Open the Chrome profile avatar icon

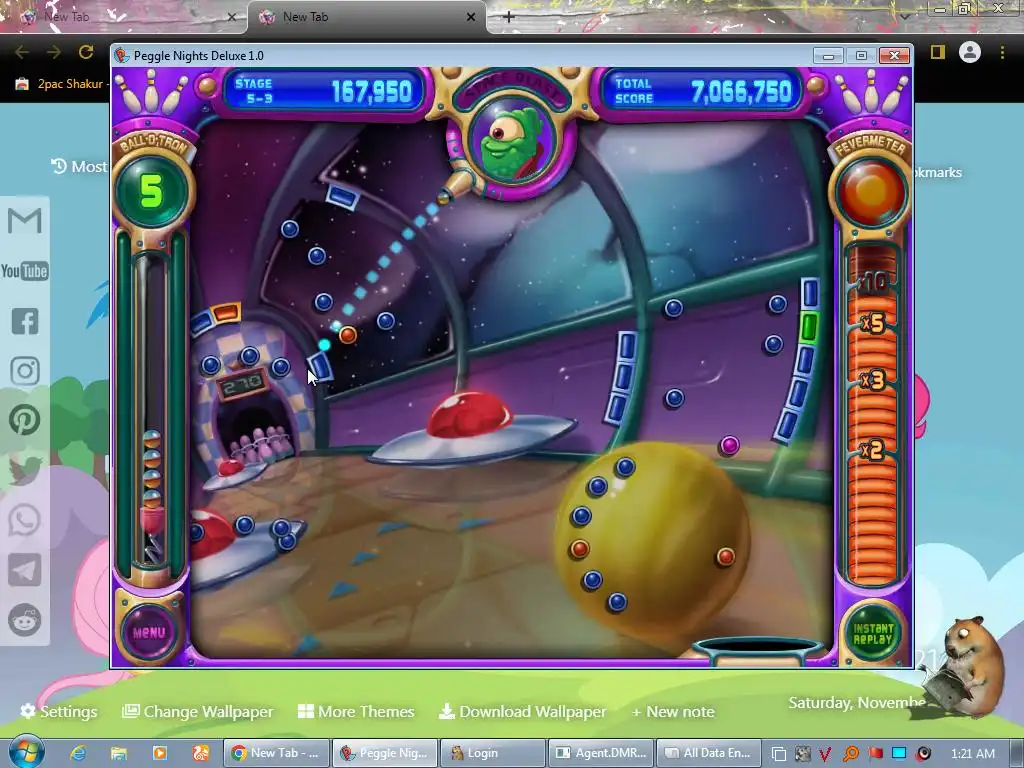[970, 52]
